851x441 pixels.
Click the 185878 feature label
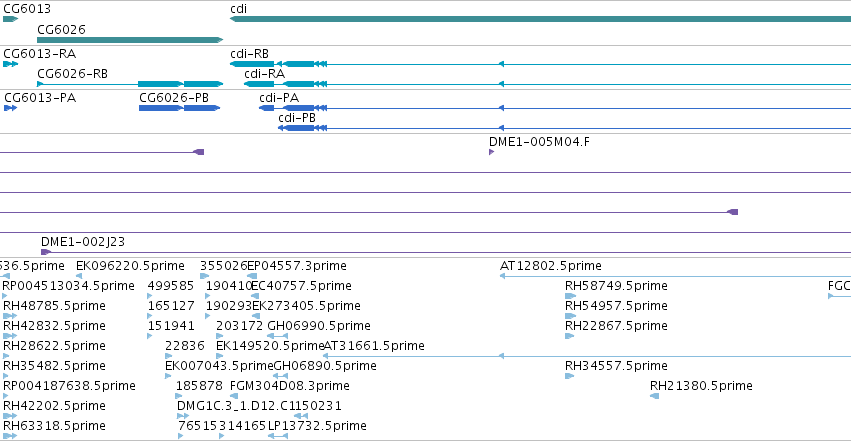click(199, 386)
